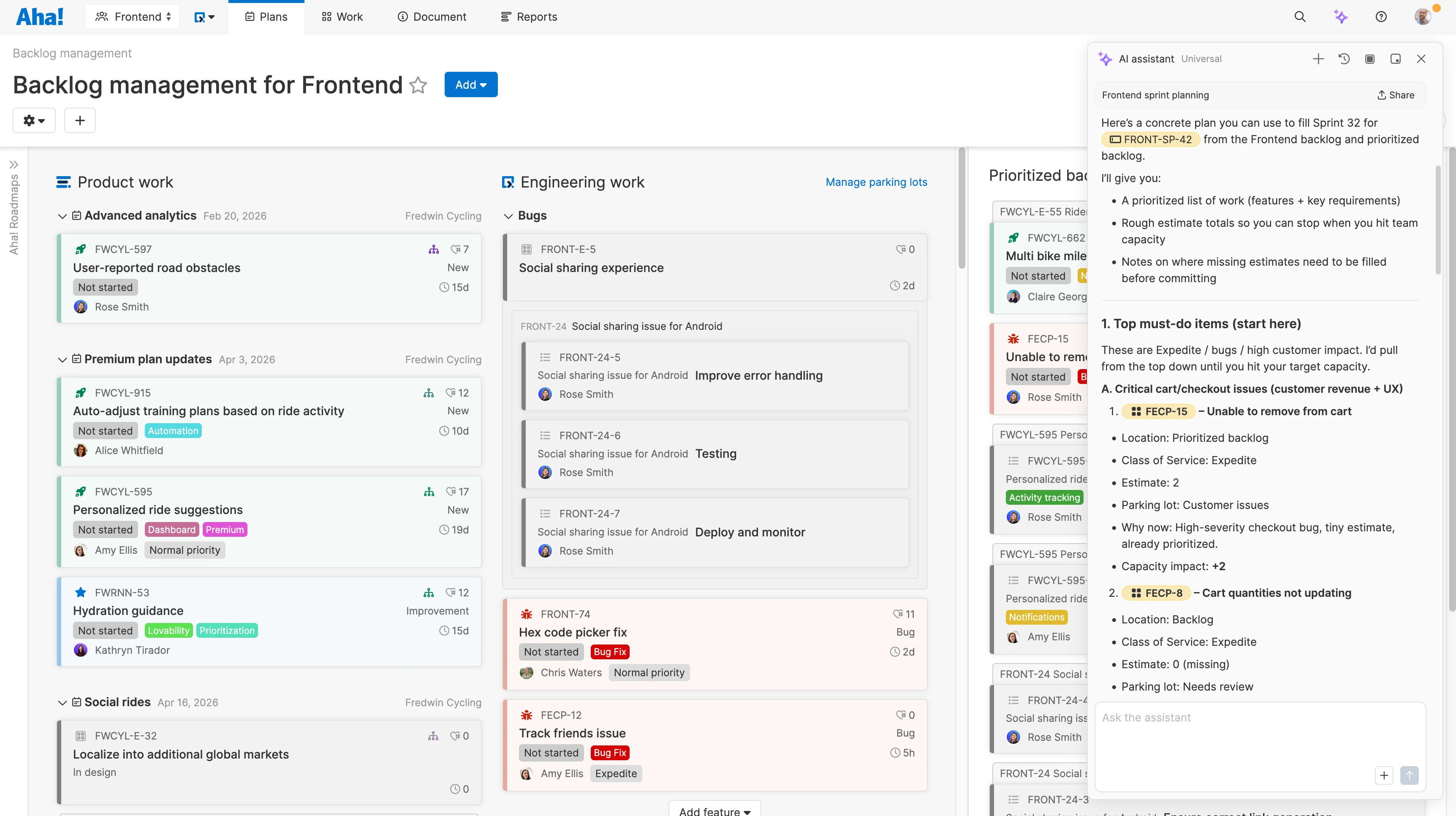View AI assistant conversation history
This screenshot has height=816, width=1456.
click(1345, 59)
